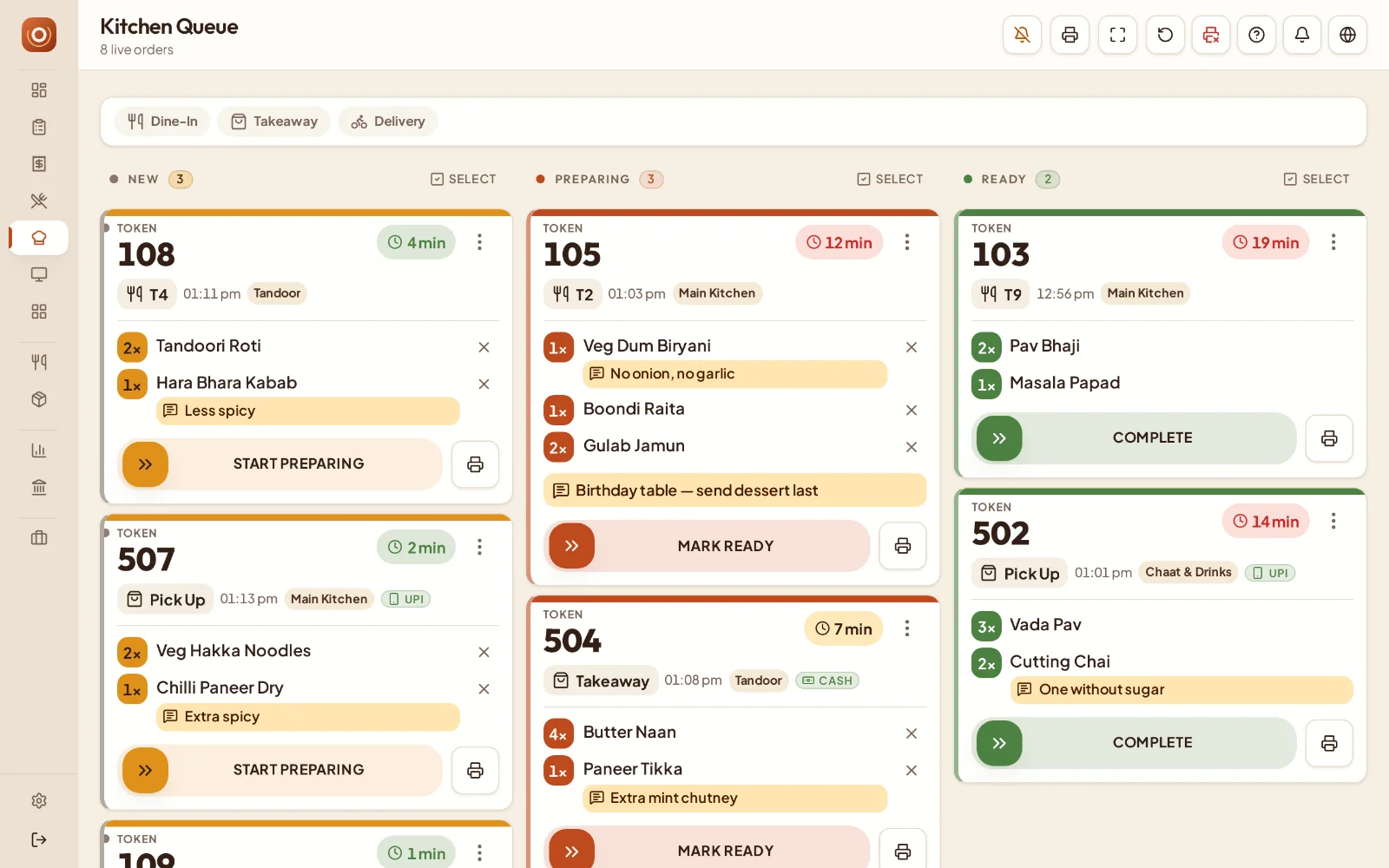Viewport: 1389px width, 868px height.
Task: Print the ticket for token 105
Action: click(903, 546)
